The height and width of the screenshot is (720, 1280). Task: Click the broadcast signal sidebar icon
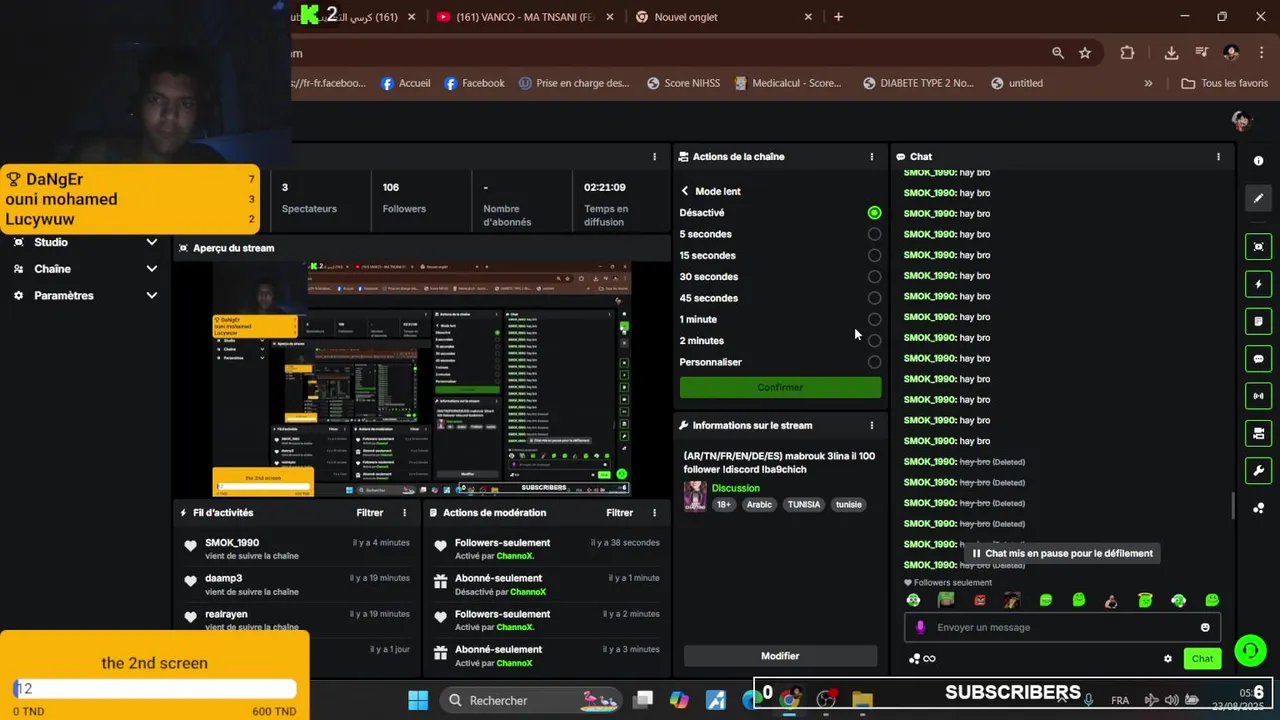pyautogui.click(x=1258, y=396)
